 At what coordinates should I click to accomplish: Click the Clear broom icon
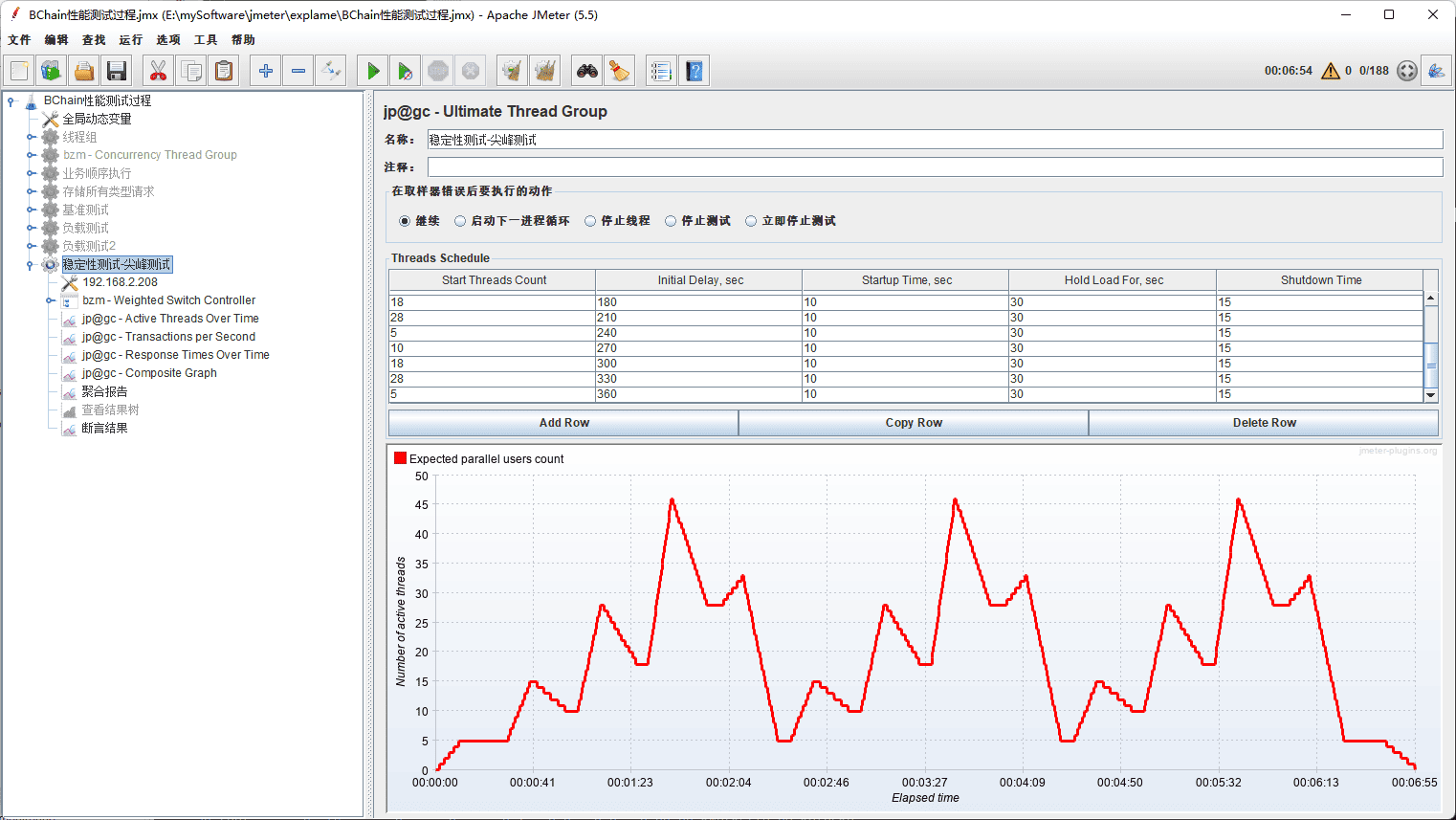pos(620,71)
